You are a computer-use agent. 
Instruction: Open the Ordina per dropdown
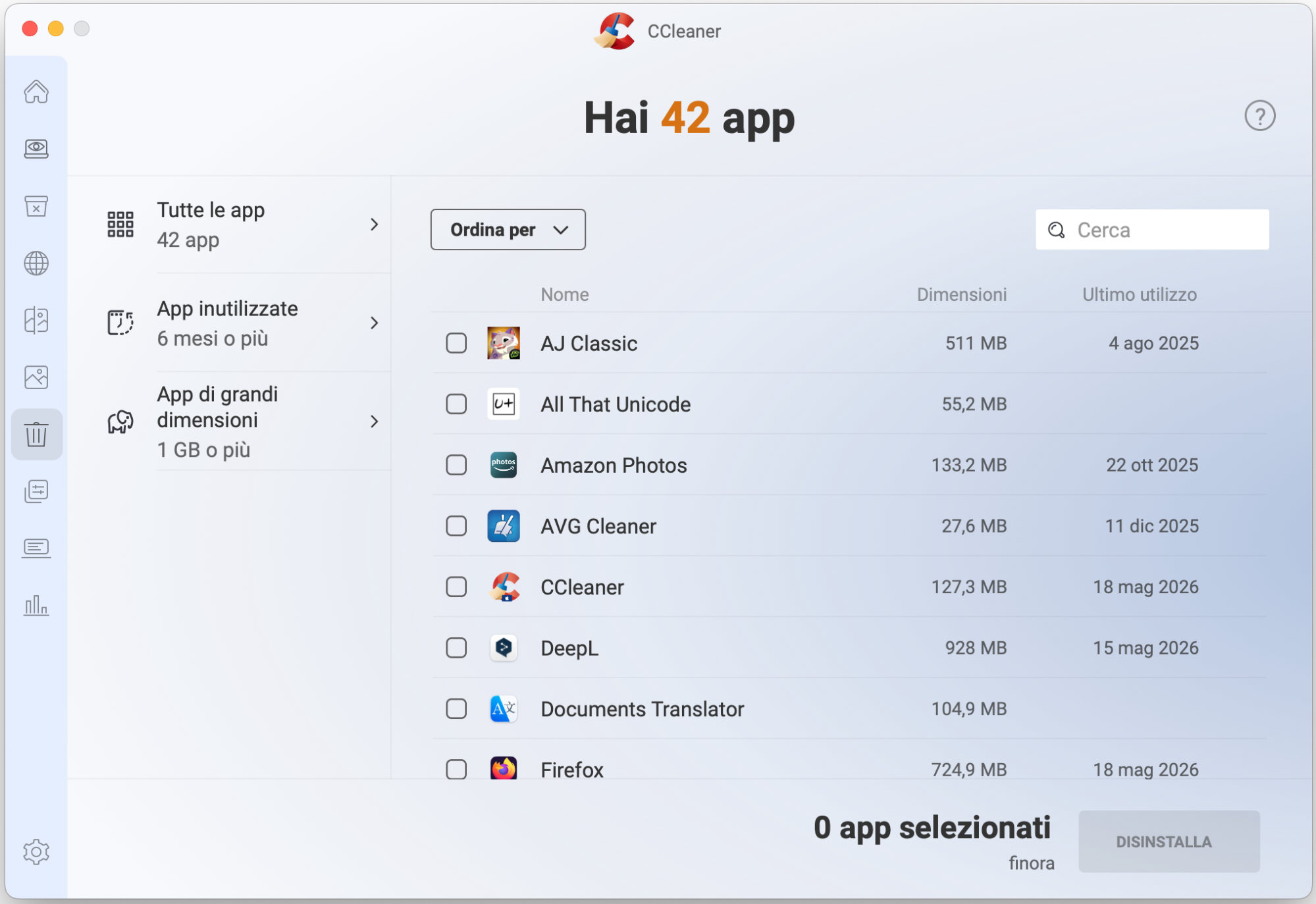click(x=508, y=230)
